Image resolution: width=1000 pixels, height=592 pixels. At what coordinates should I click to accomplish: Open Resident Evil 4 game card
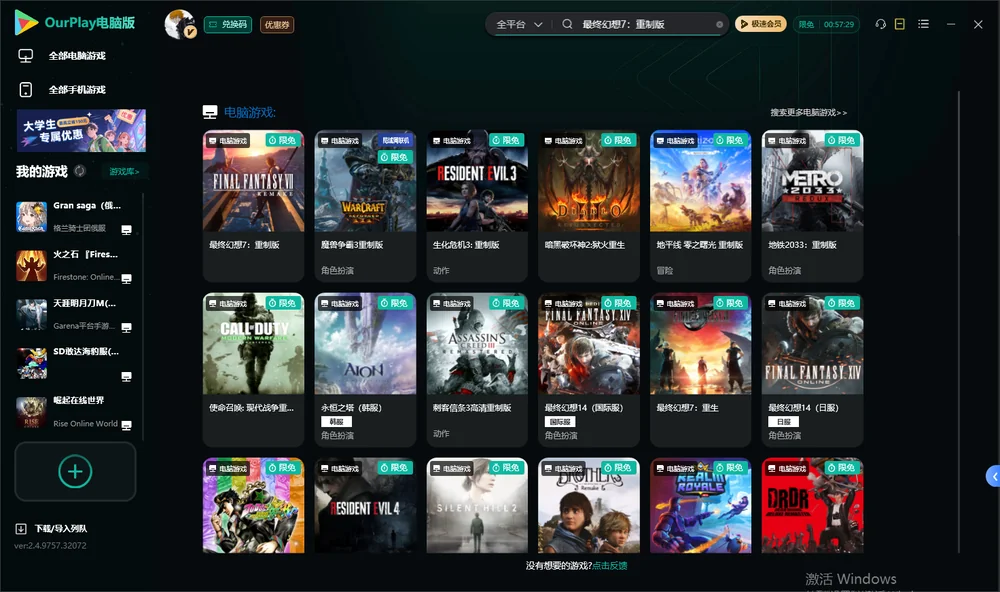point(365,505)
